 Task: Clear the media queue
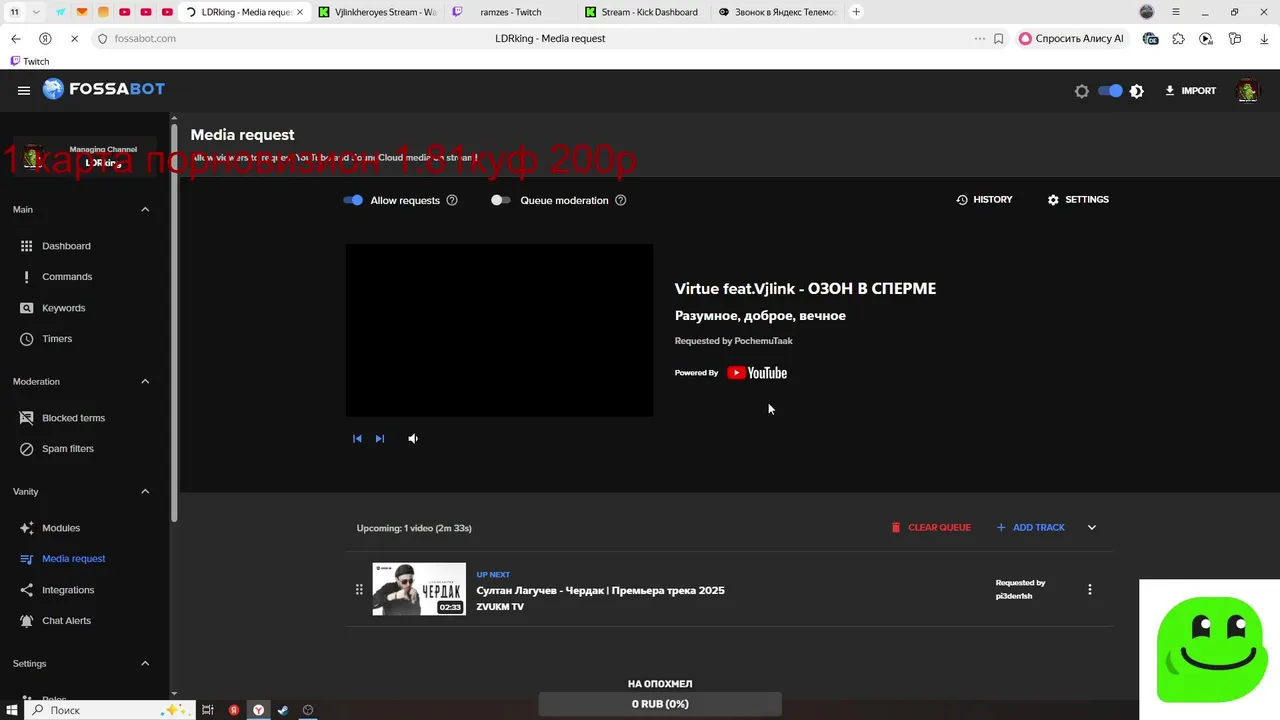pos(931,528)
